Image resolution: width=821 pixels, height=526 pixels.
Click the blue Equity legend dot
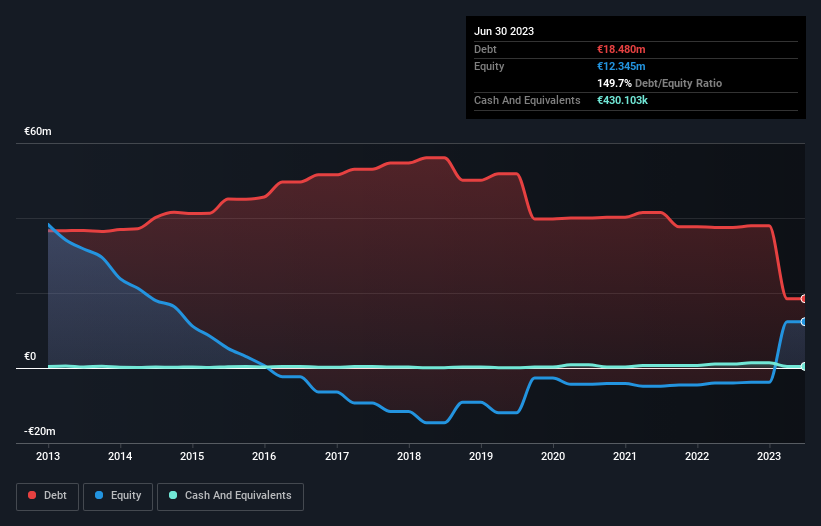coord(99,495)
